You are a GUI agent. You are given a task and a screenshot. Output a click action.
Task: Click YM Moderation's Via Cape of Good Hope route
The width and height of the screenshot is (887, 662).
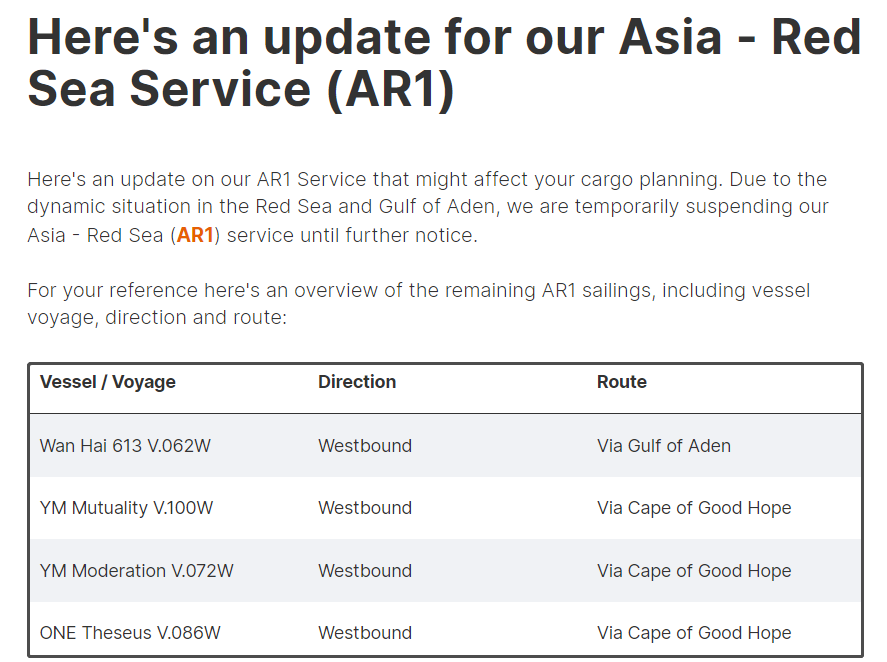point(694,570)
